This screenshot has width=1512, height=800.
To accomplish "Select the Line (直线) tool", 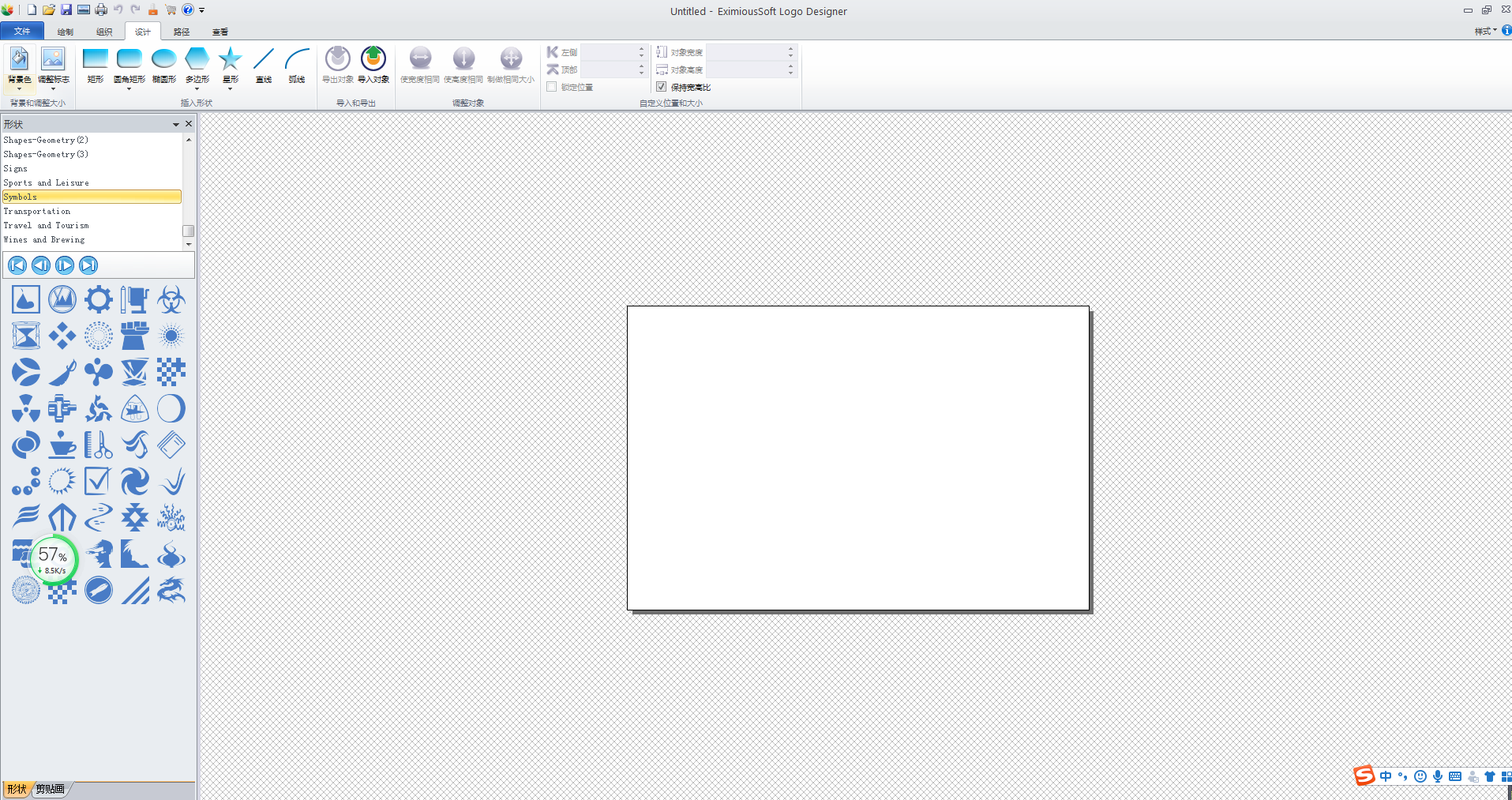I will click(x=263, y=65).
